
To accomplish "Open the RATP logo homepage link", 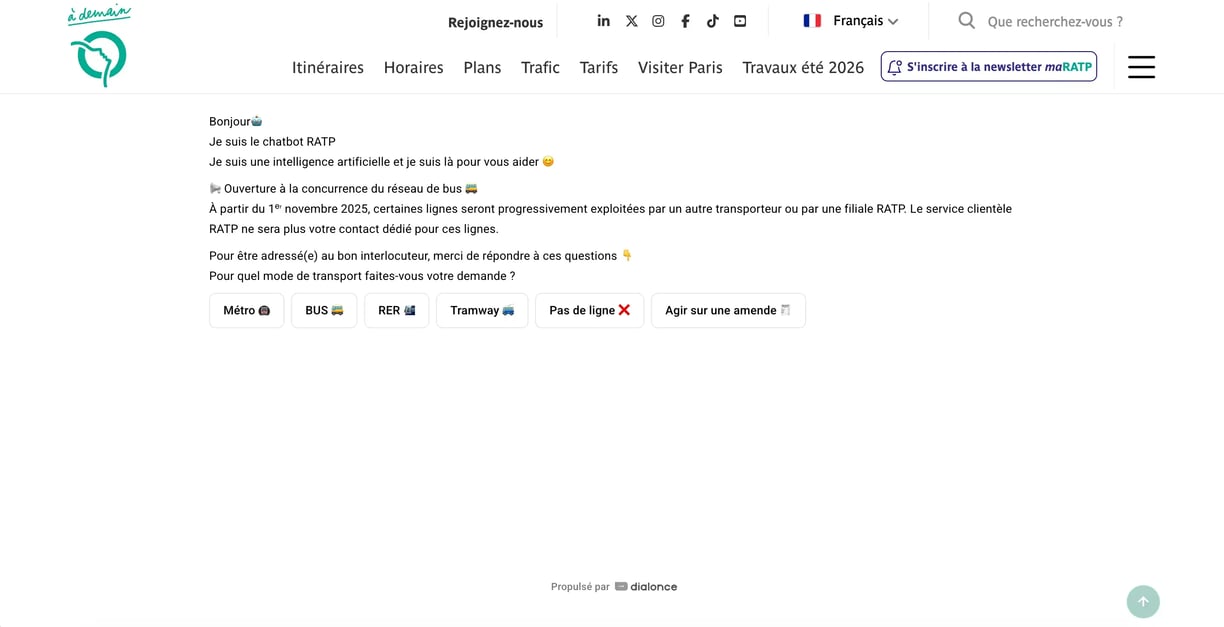I will pyautogui.click(x=99, y=46).
